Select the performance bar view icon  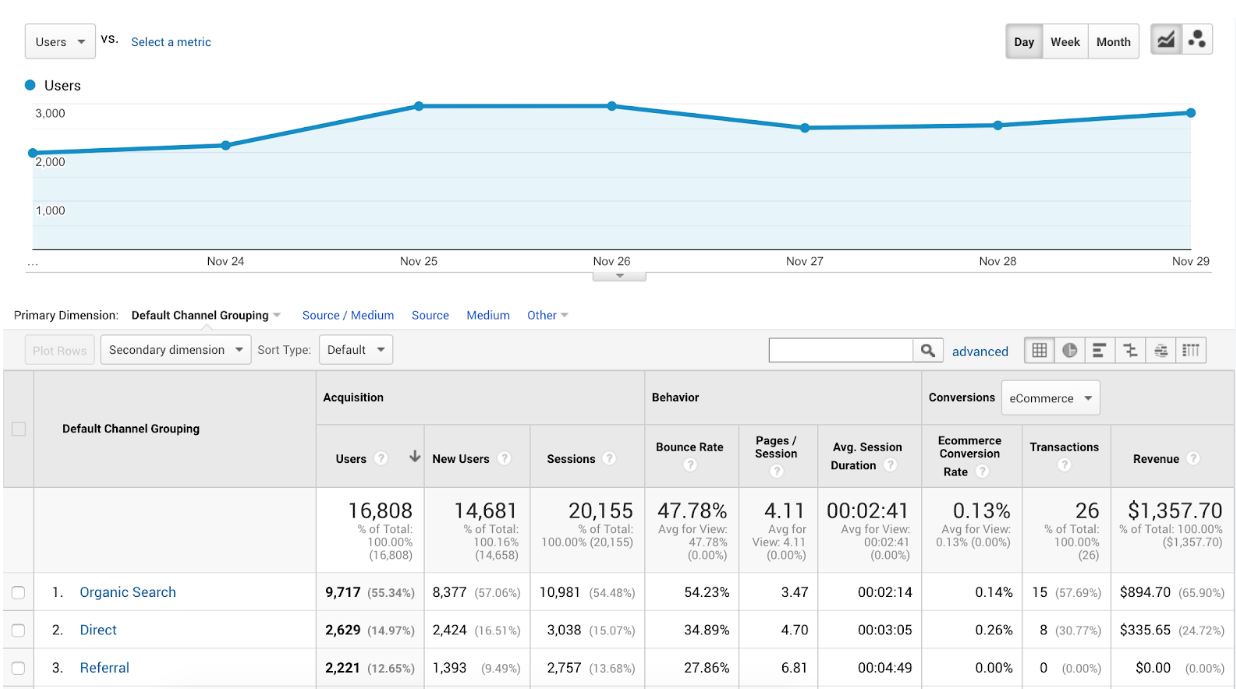pyautogui.click(x=1100, y=350)
